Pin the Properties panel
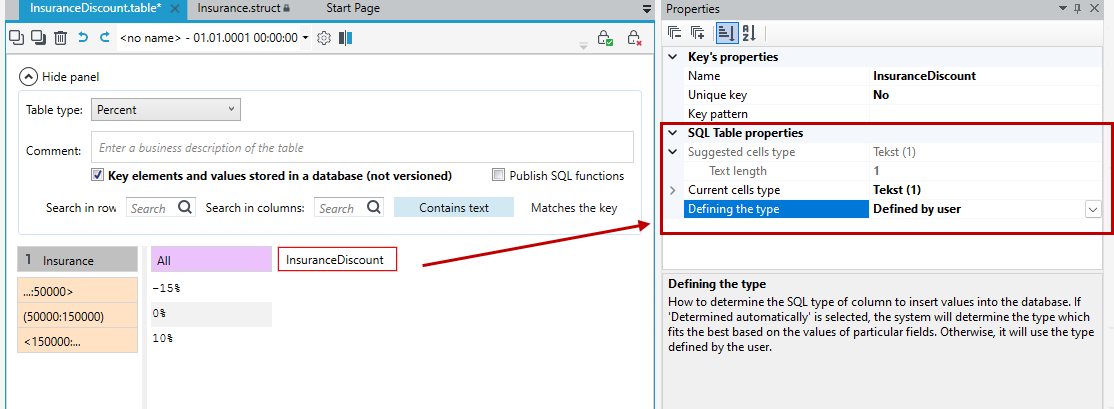This screenshot has height=409, width=1114. 1077,9
